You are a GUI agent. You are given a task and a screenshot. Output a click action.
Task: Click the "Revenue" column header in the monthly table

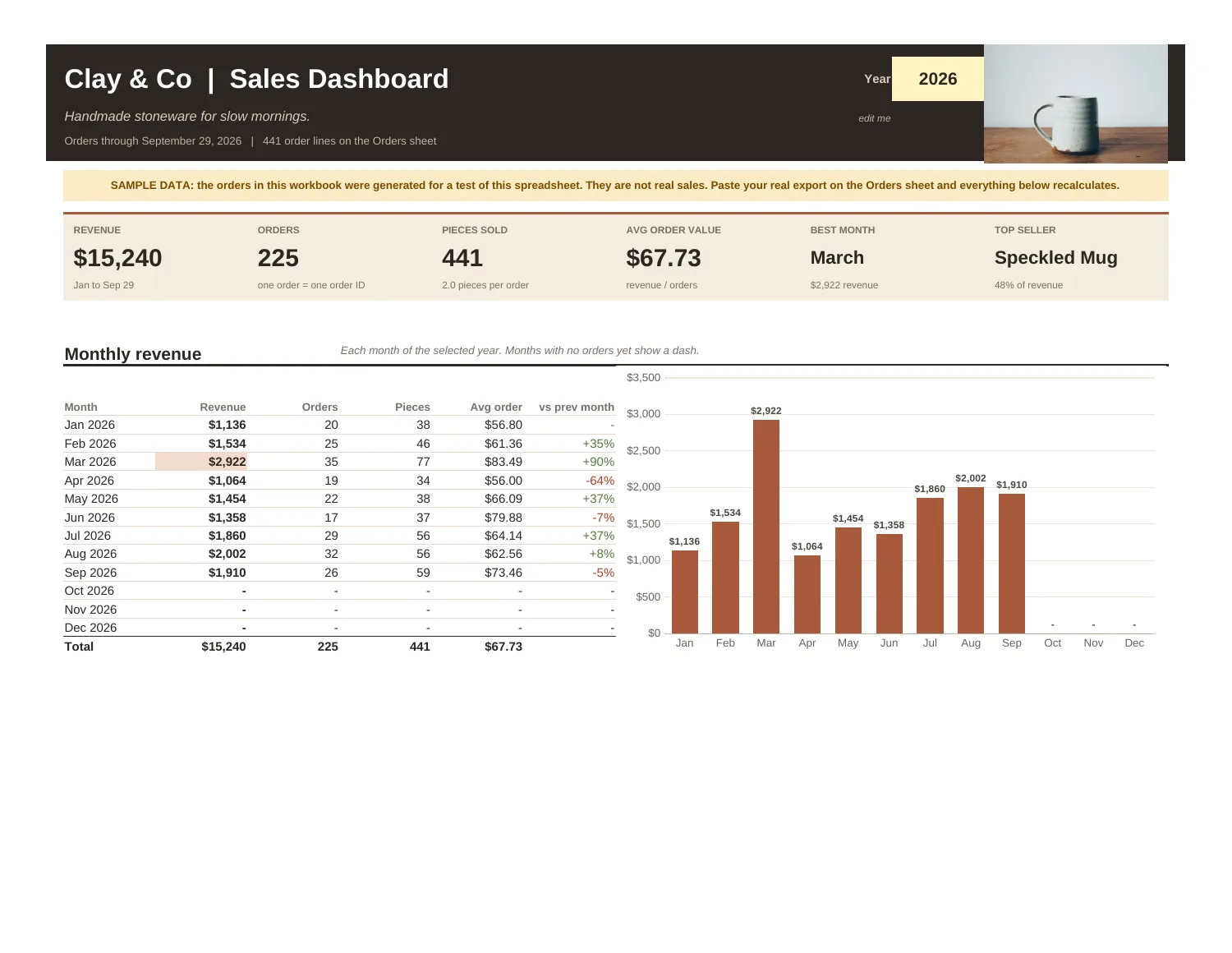(x=223, y=407)
